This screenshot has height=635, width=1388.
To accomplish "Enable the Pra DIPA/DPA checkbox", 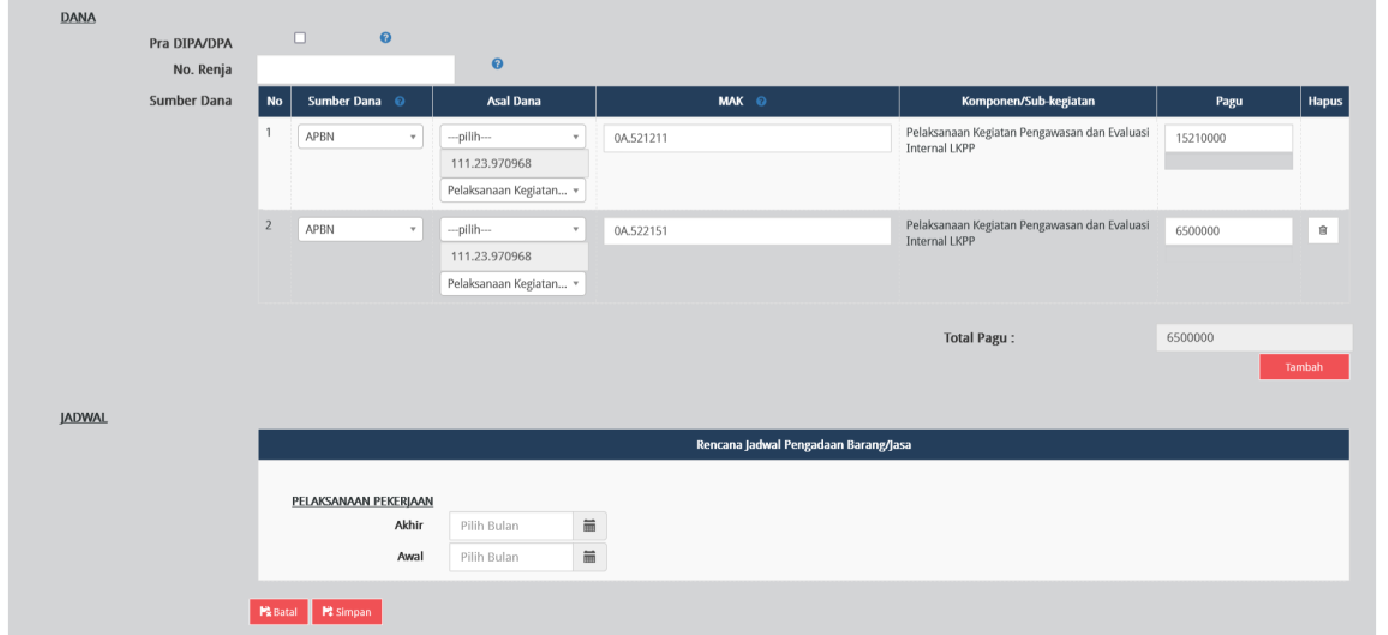I will point(299,38).
